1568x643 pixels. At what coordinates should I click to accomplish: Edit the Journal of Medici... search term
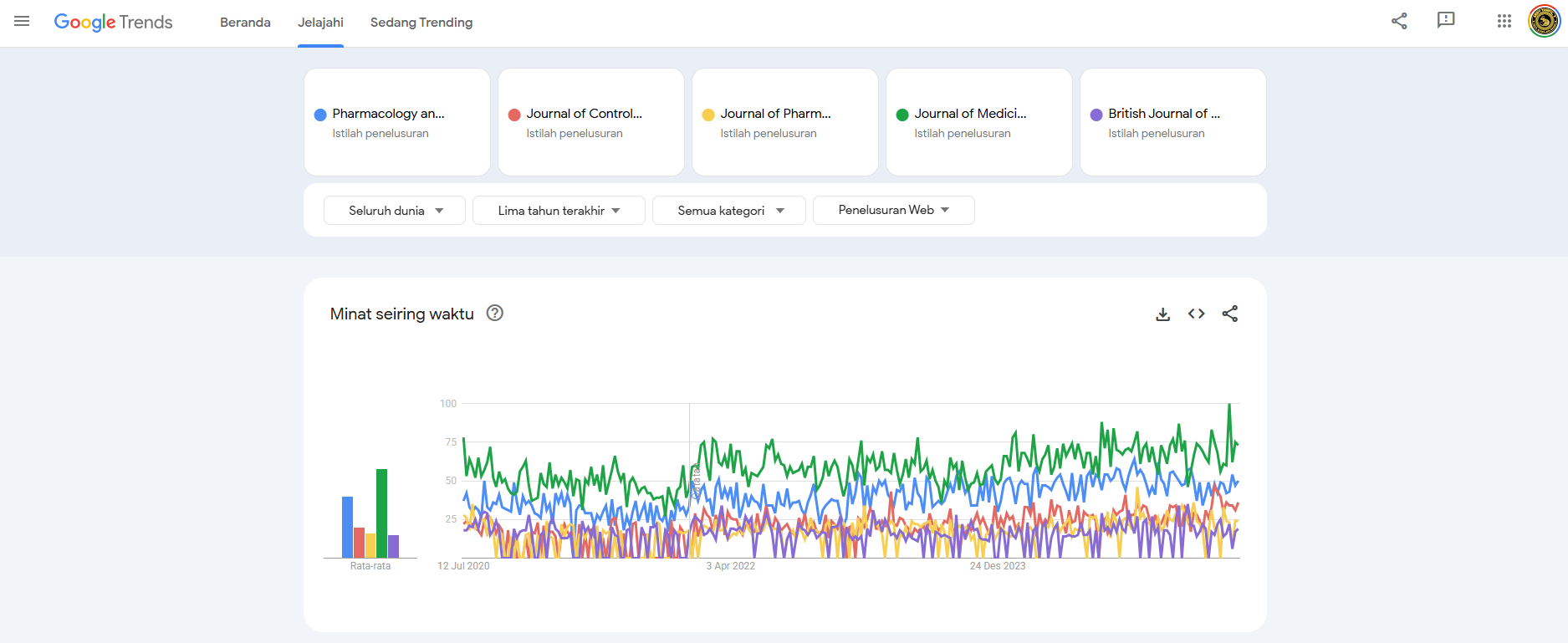pos(979,122)
